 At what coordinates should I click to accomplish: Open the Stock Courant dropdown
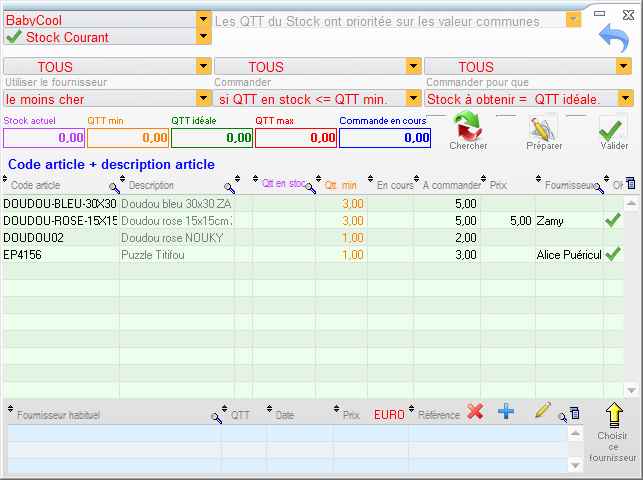(203, 36)
